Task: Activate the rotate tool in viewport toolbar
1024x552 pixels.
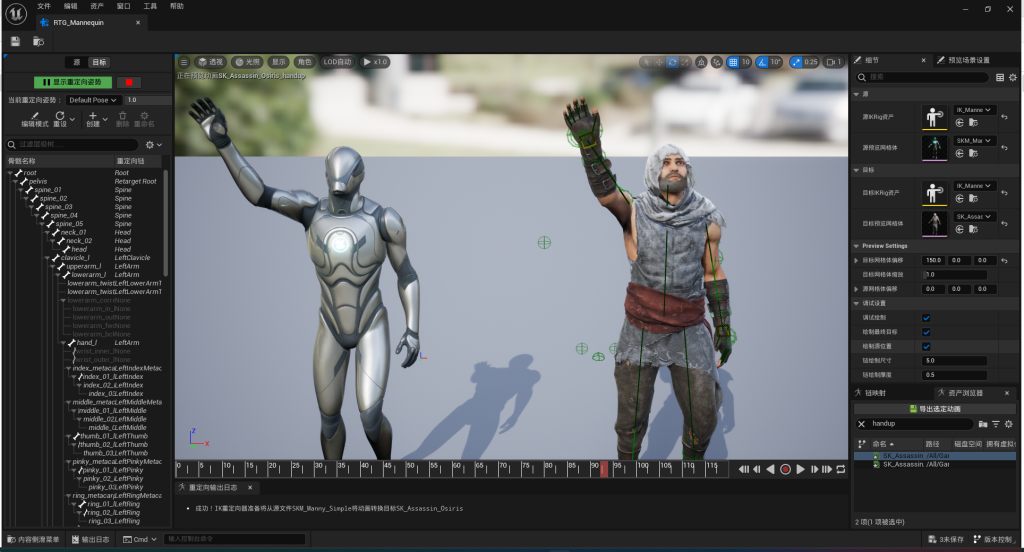Action: (672, 62)
